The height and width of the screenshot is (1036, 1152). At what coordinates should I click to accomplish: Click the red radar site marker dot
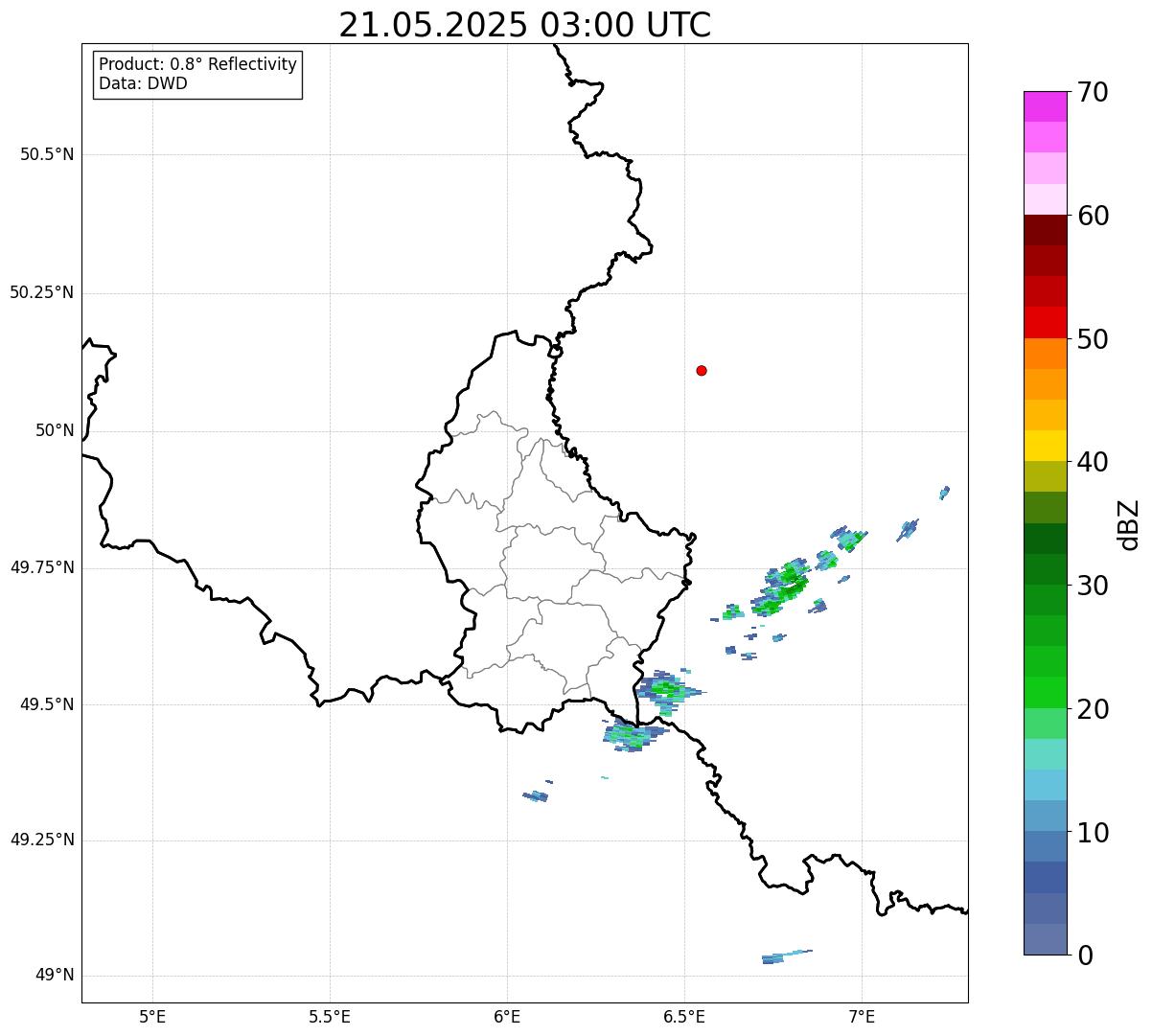click(x=702, y=370)
